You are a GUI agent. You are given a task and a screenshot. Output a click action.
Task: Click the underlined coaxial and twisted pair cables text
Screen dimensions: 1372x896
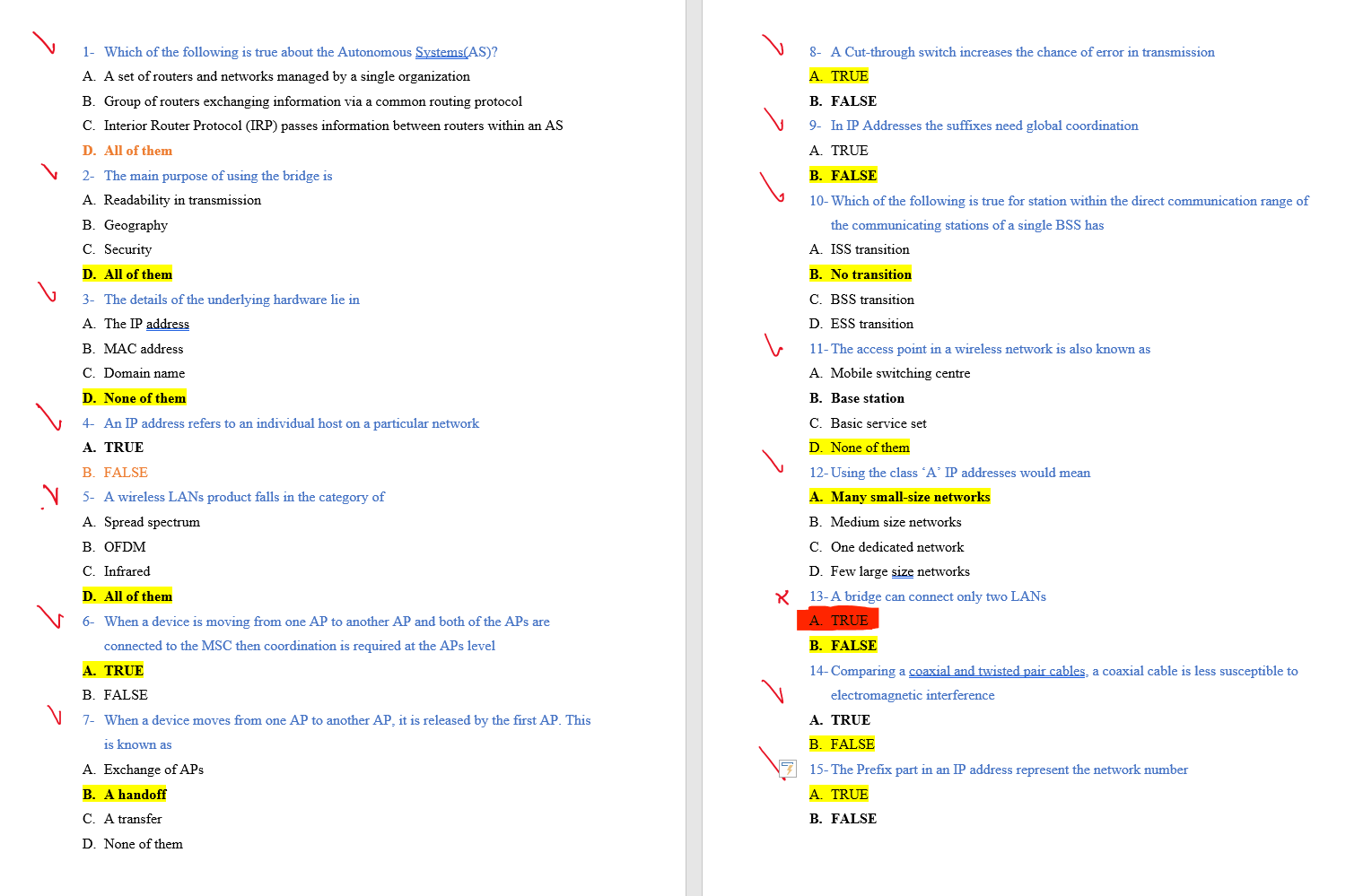[996, 670]
